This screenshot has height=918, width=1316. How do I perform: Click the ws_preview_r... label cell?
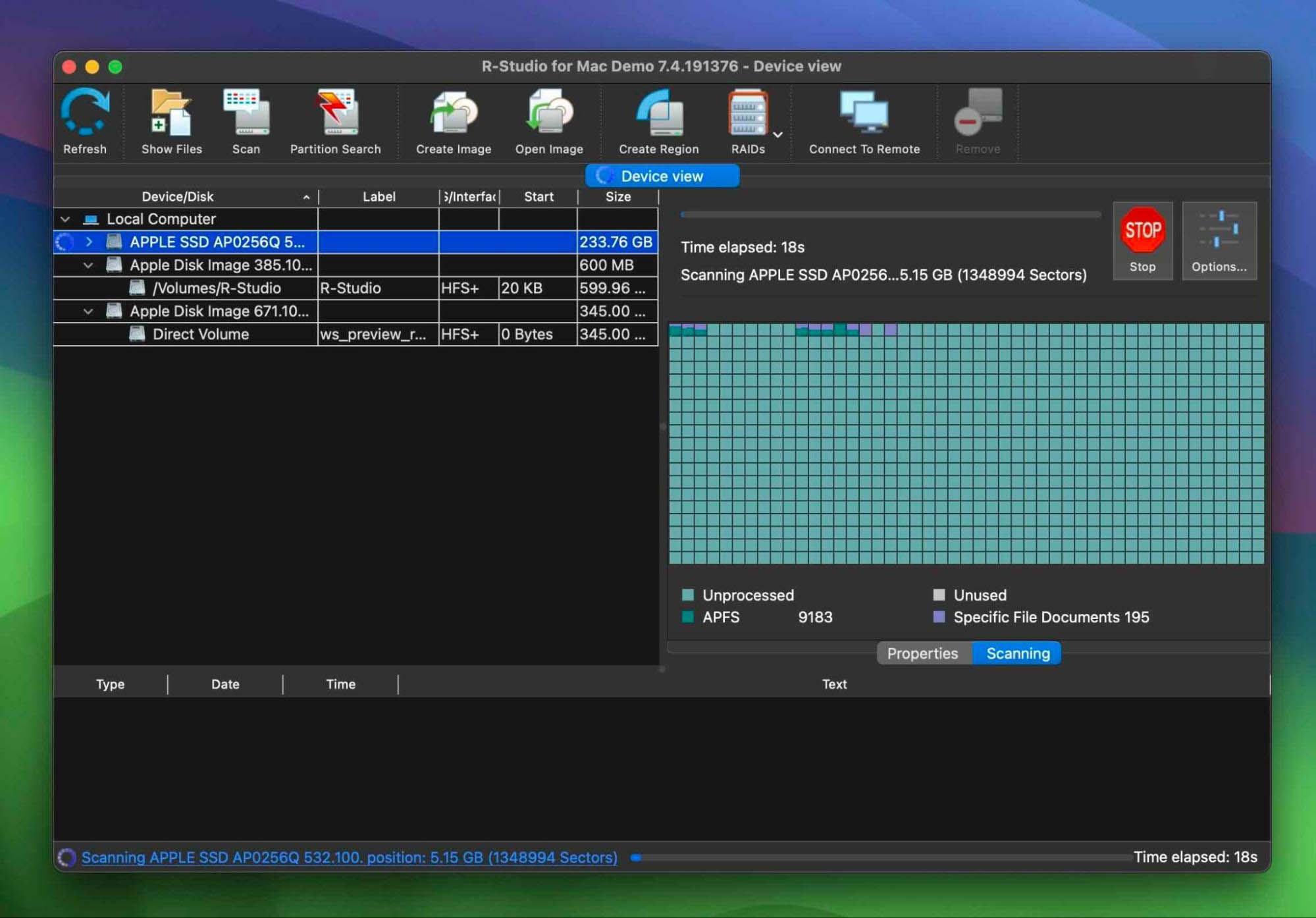379,334
